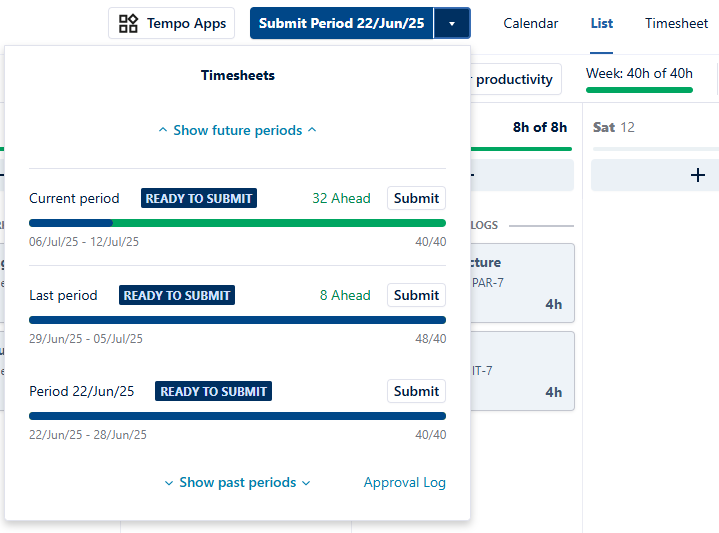Click the 32 Ahead status text
Viewport: 719px width, 533px height.
[341, 198]
